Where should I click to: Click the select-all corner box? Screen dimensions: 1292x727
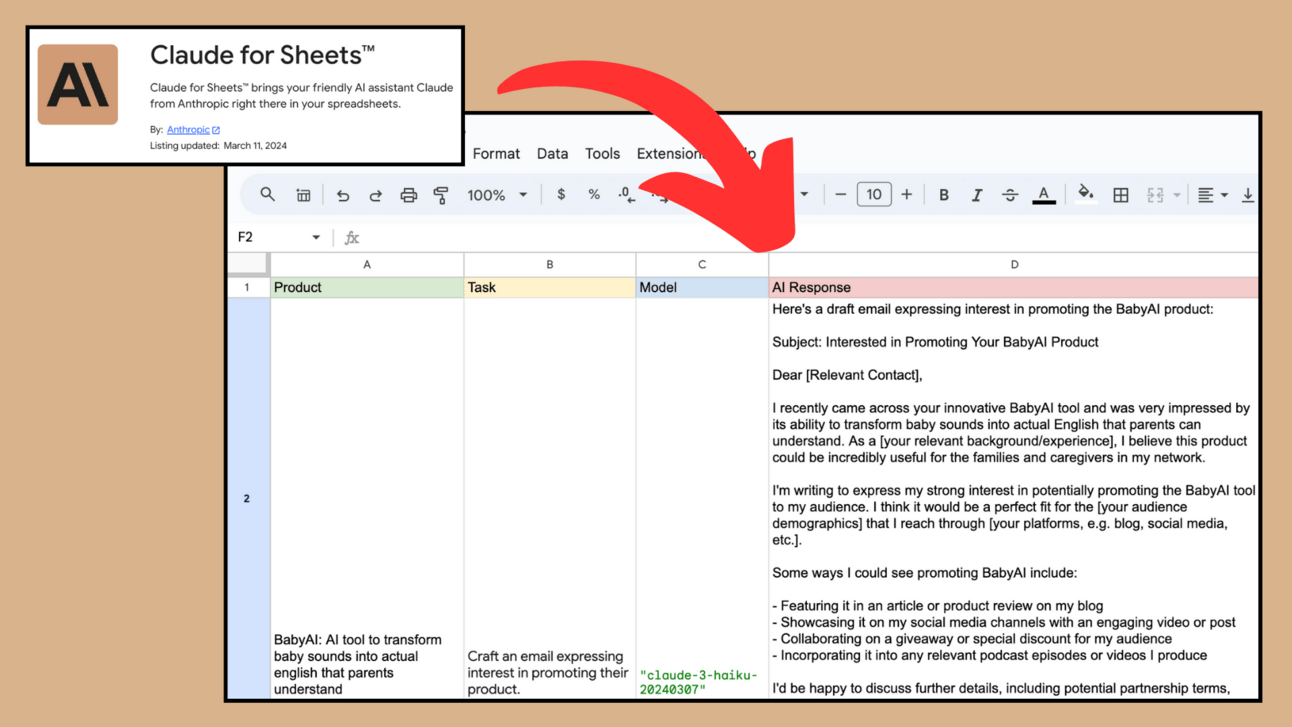coord(248,265)
